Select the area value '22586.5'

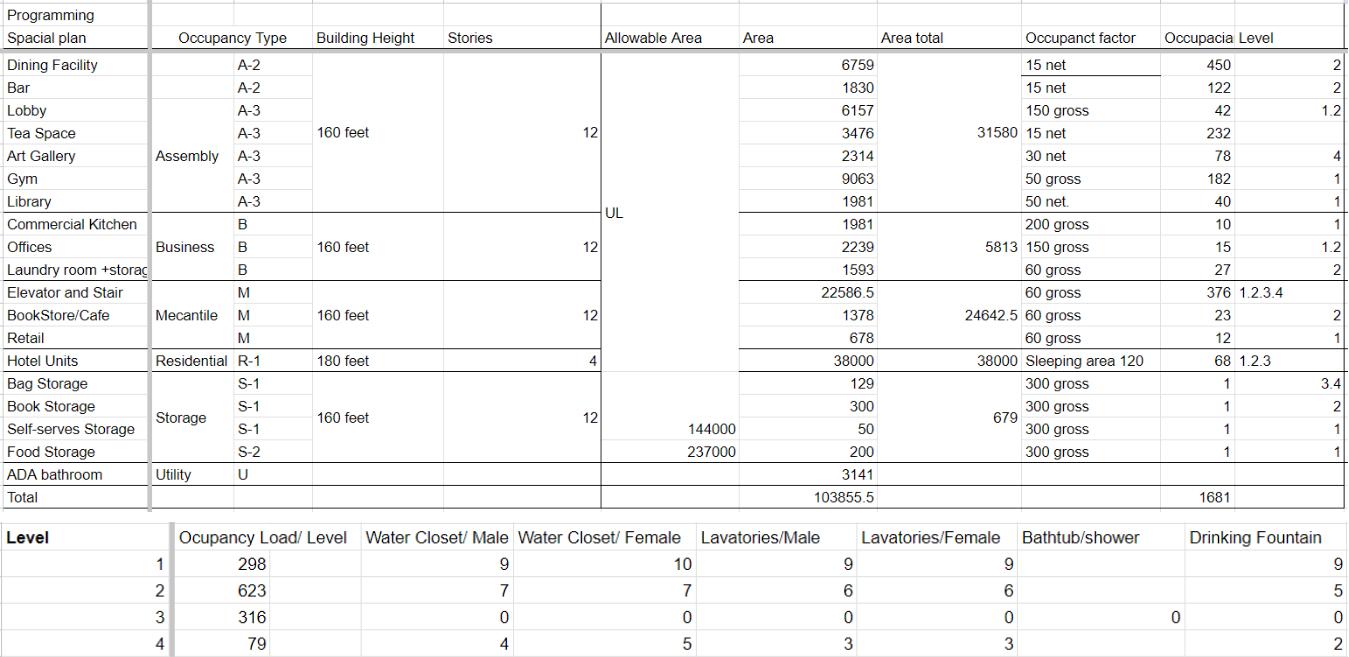point(808,293)
